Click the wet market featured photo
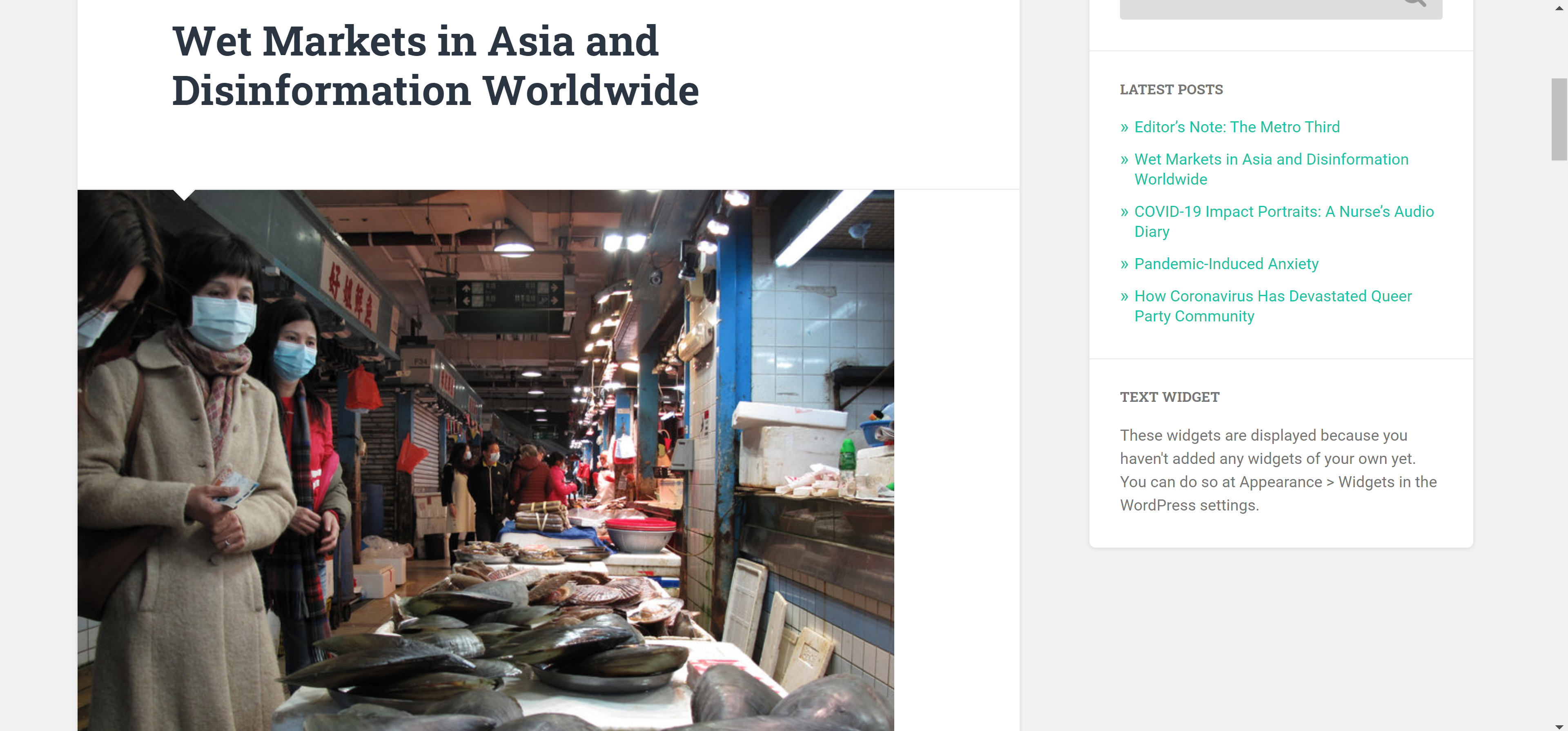This screenshot has height=731, width=1568. [x=485, y=459]
